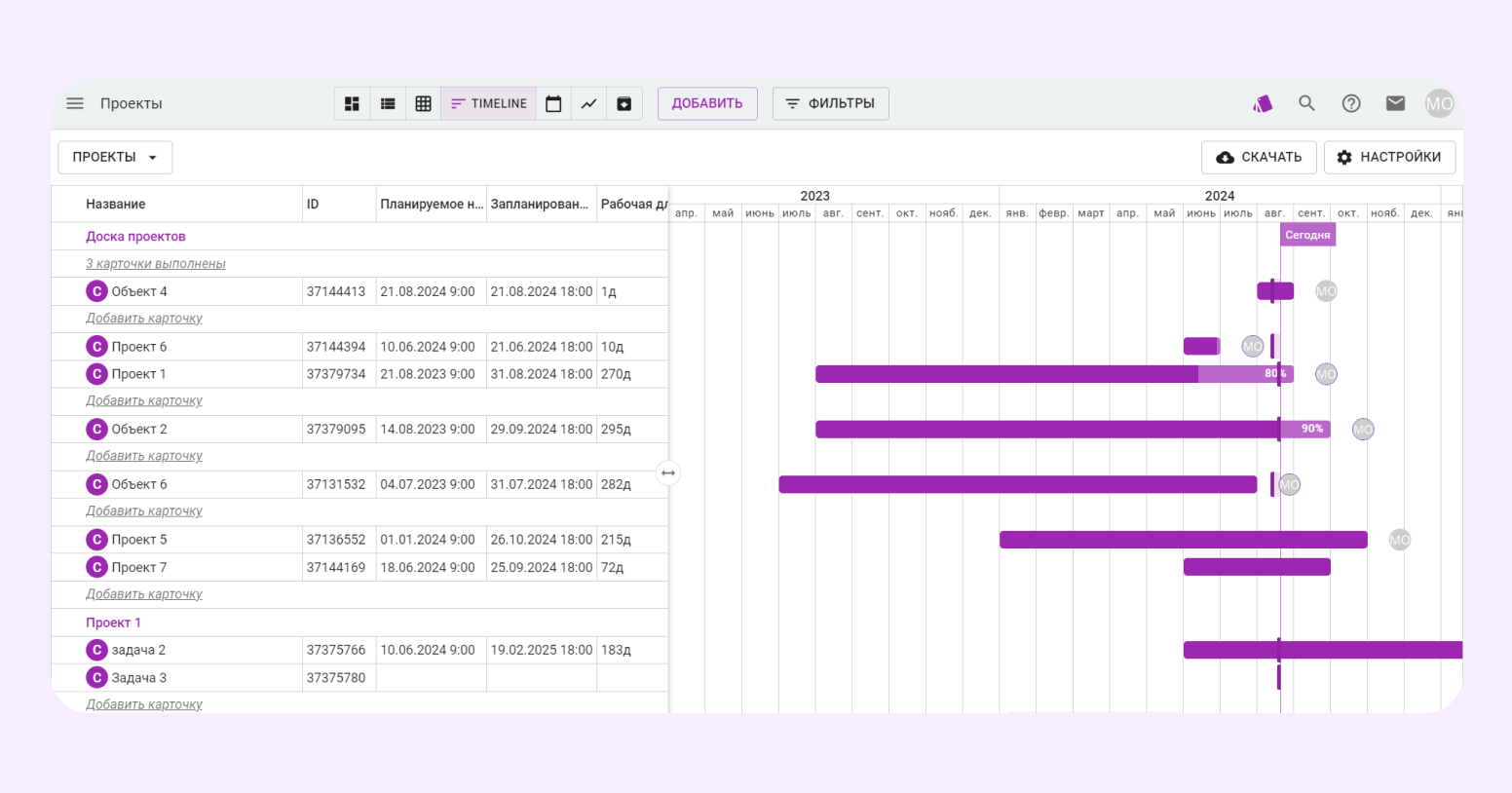Click date cell 26.10.2024 18:00
Screen dimensions: 1512x793
tap(542, 539)
